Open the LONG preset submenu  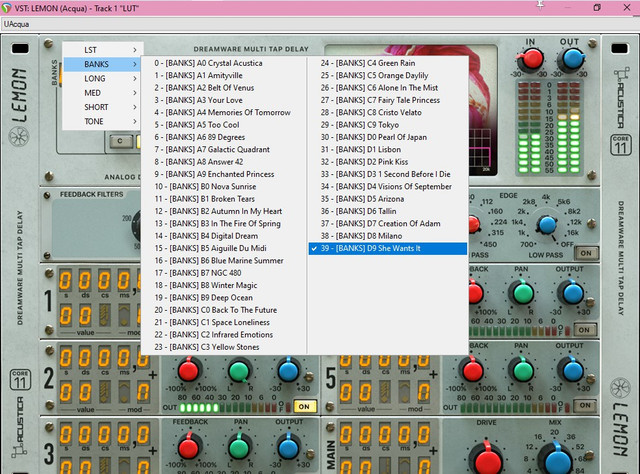102,78
